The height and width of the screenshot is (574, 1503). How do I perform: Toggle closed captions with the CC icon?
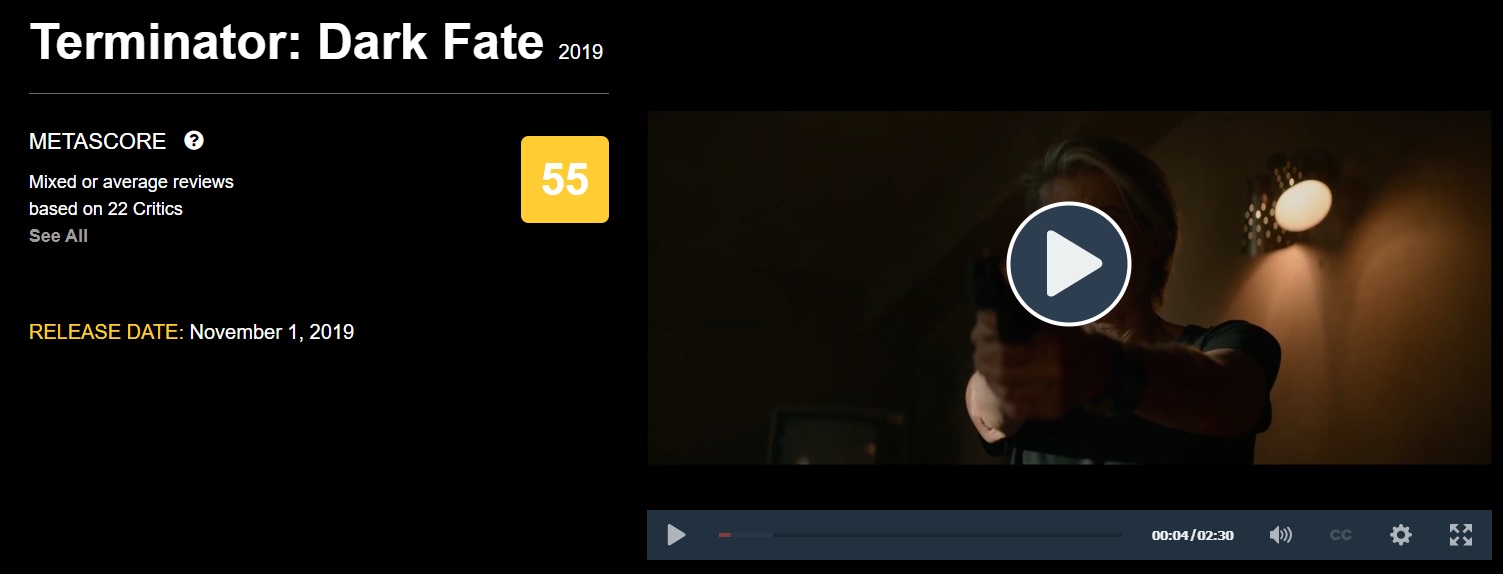click(1340, 535)
